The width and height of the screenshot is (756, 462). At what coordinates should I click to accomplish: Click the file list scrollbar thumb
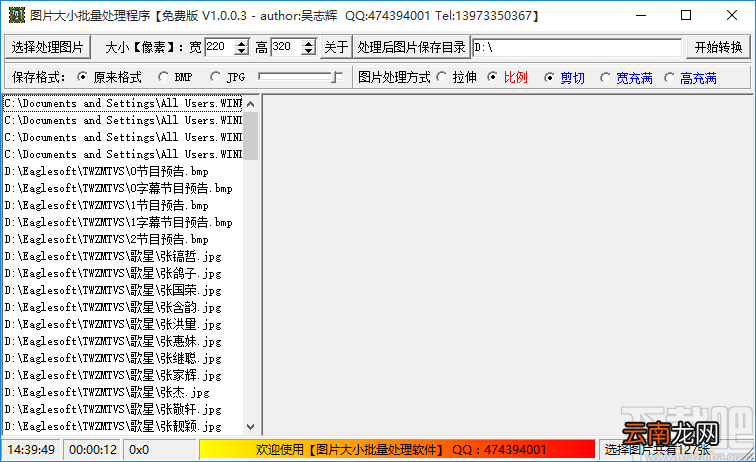tap(250, 136)
